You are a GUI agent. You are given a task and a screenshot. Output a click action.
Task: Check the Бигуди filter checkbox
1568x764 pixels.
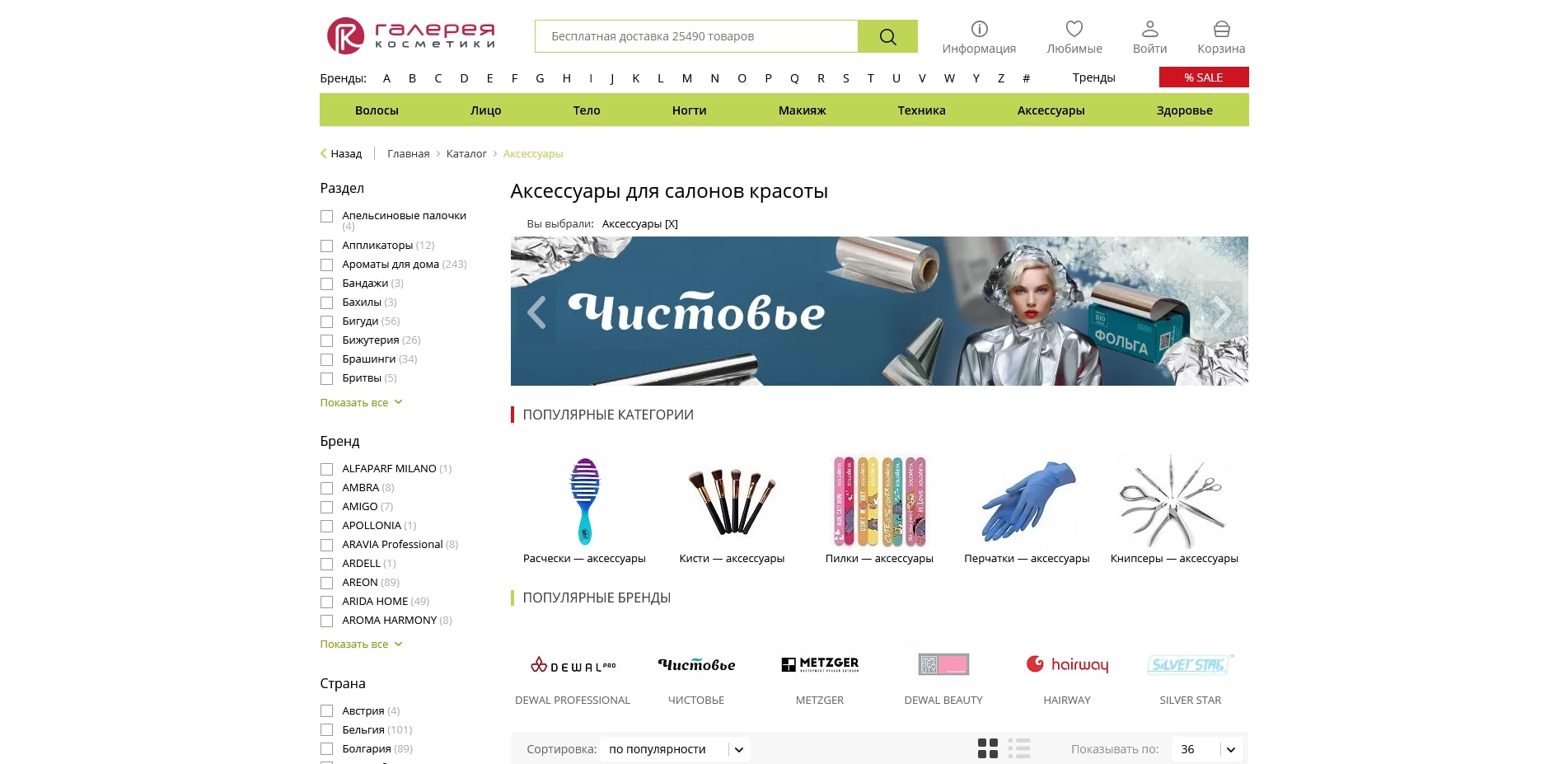(327, 321)
